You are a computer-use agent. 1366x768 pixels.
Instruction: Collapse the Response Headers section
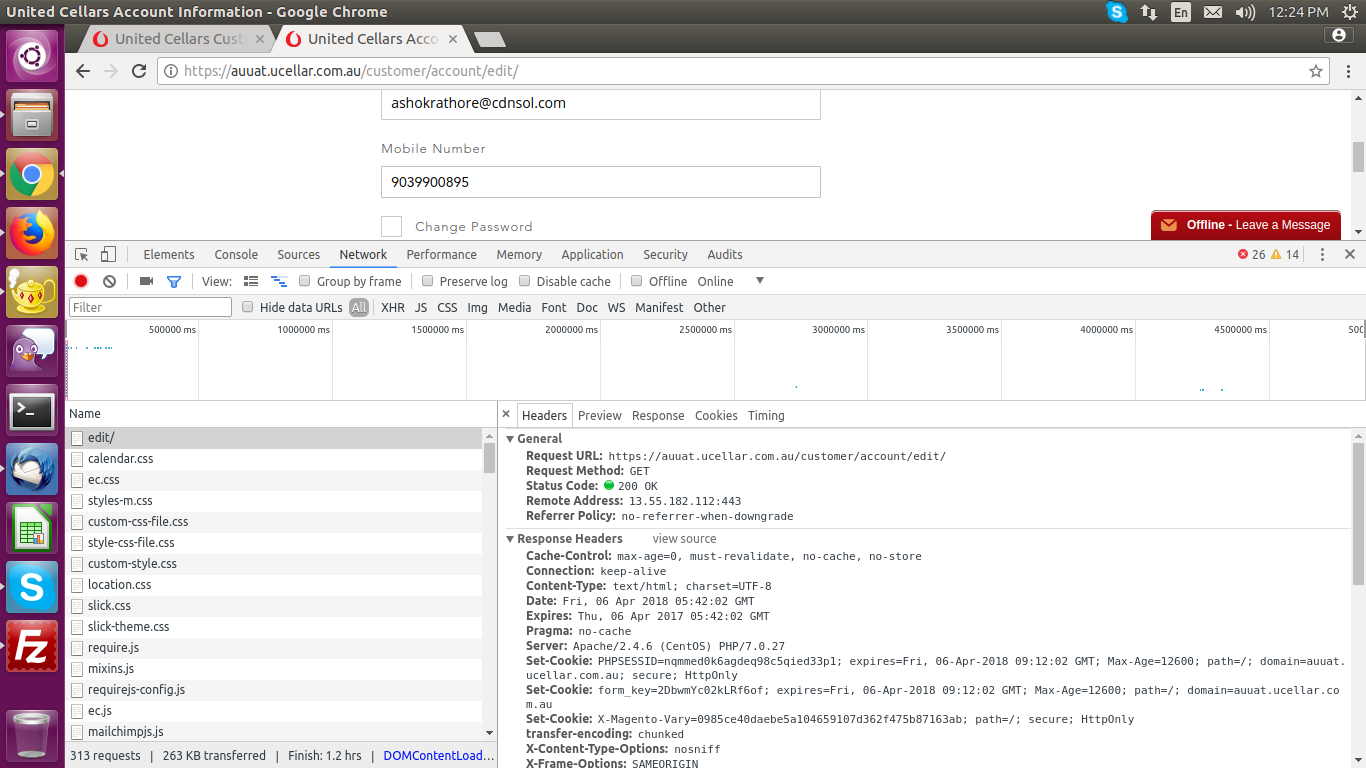[509, 538]
